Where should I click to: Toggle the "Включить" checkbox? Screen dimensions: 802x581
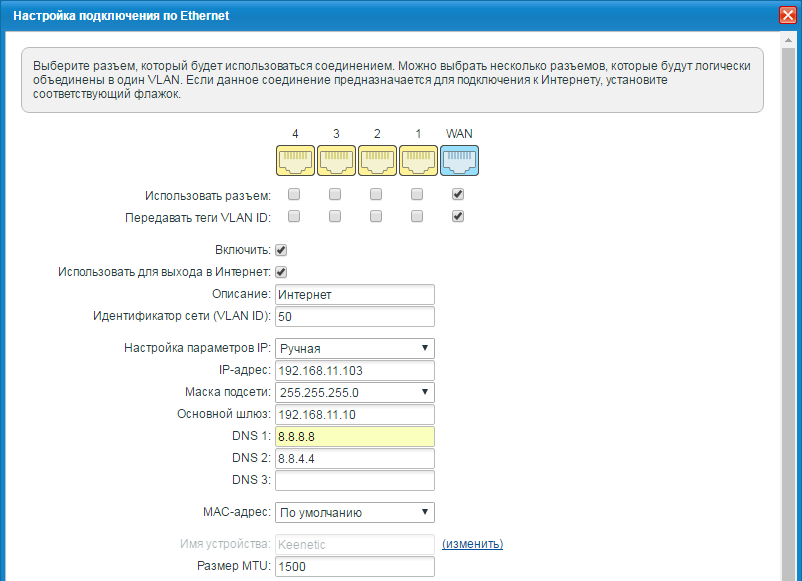[x=281, y=250]
